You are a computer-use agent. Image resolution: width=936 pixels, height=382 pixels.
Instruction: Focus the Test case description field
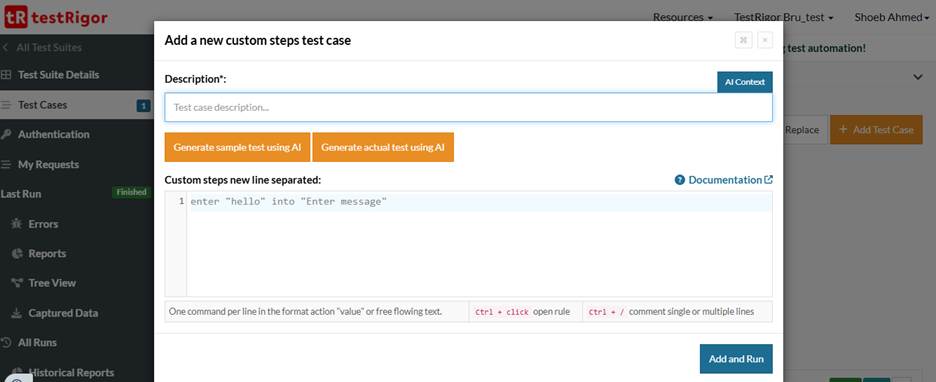(469, 107)
